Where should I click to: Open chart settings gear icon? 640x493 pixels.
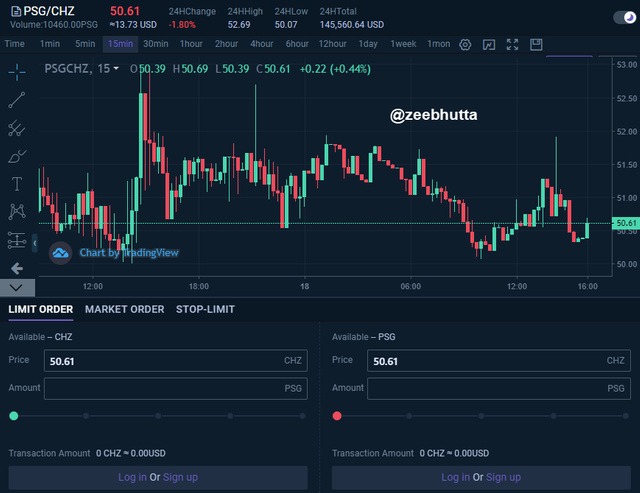[465, 44]
